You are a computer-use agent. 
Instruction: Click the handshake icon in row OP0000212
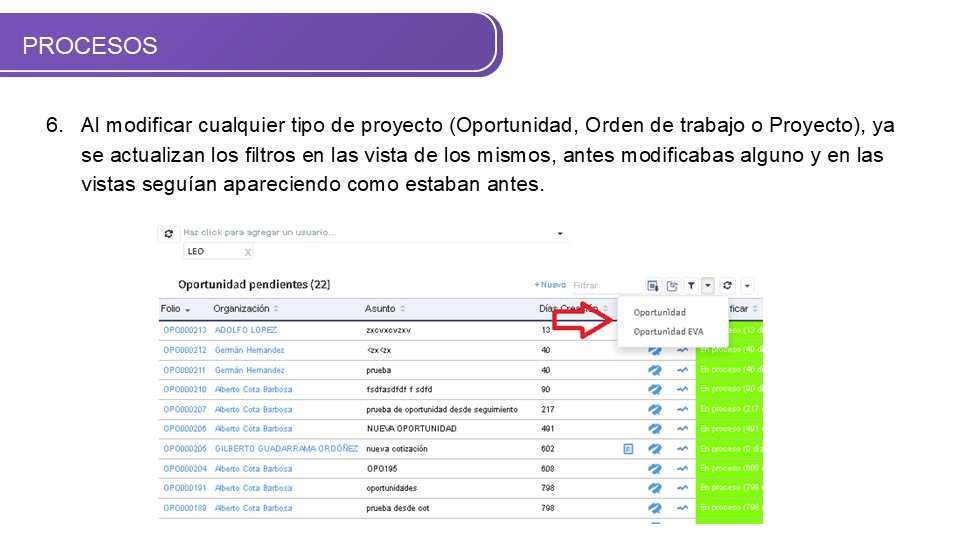(x=654, y=351)
